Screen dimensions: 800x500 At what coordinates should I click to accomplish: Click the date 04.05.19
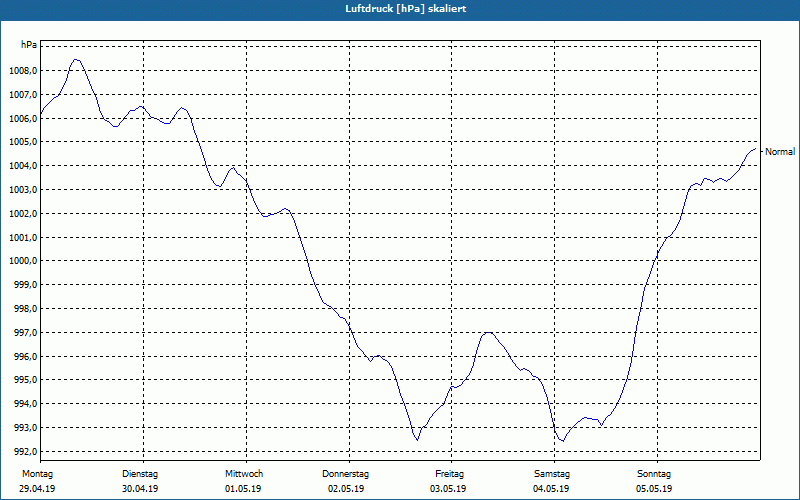pos(552,489)
